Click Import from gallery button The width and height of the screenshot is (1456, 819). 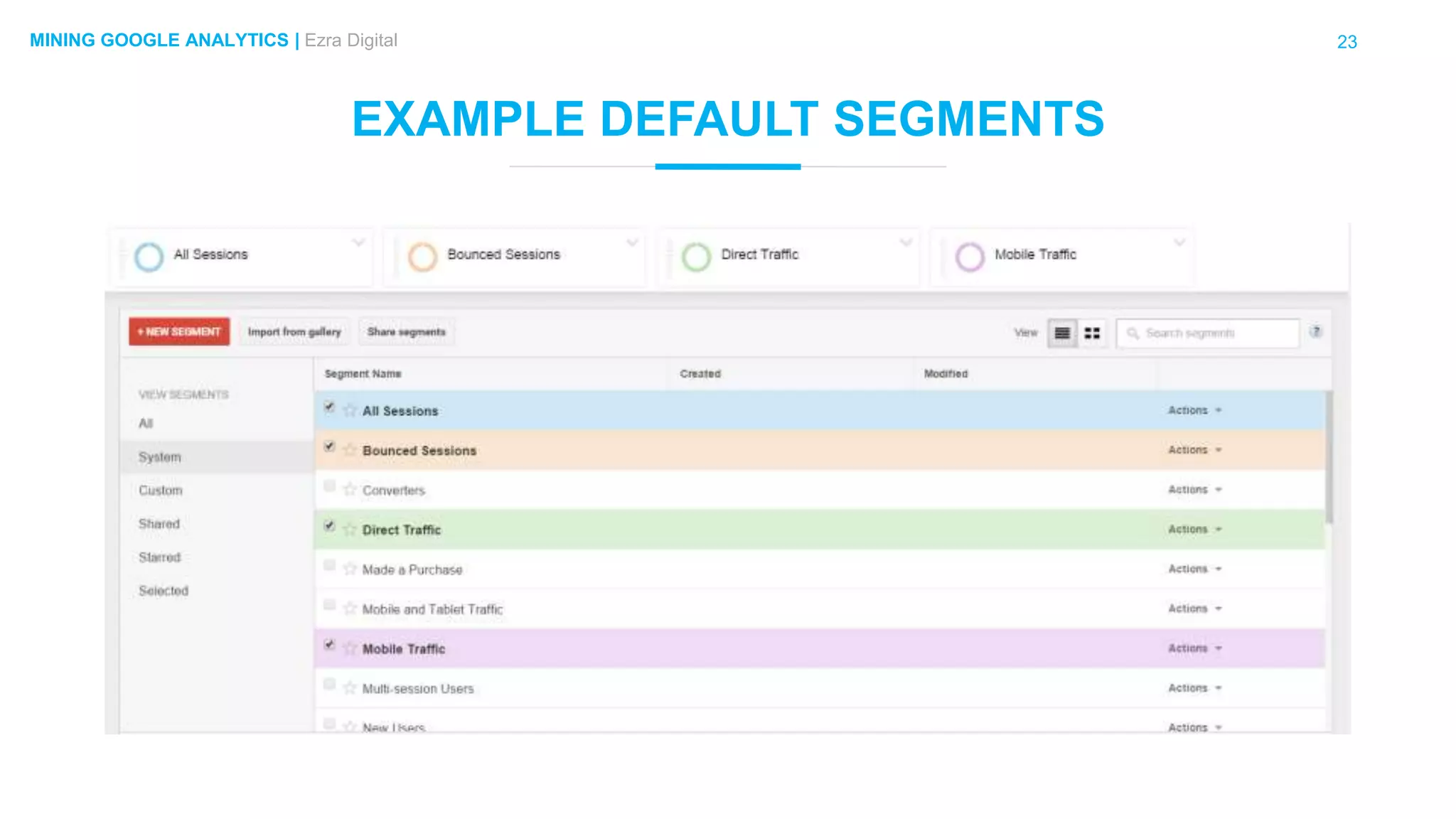[294, 332]
